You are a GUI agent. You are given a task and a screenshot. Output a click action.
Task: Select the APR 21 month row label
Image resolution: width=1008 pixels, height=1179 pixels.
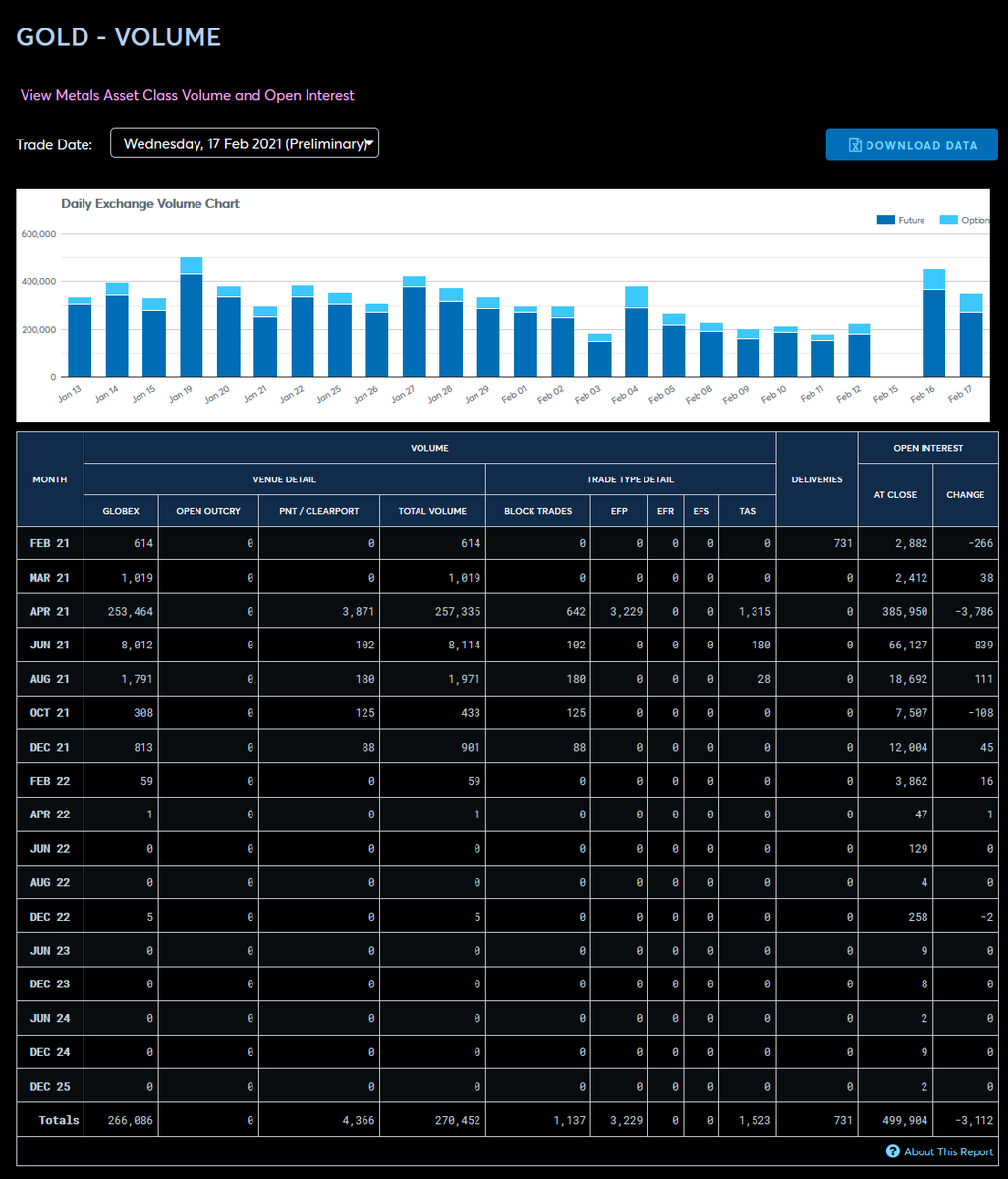(50, 611)
